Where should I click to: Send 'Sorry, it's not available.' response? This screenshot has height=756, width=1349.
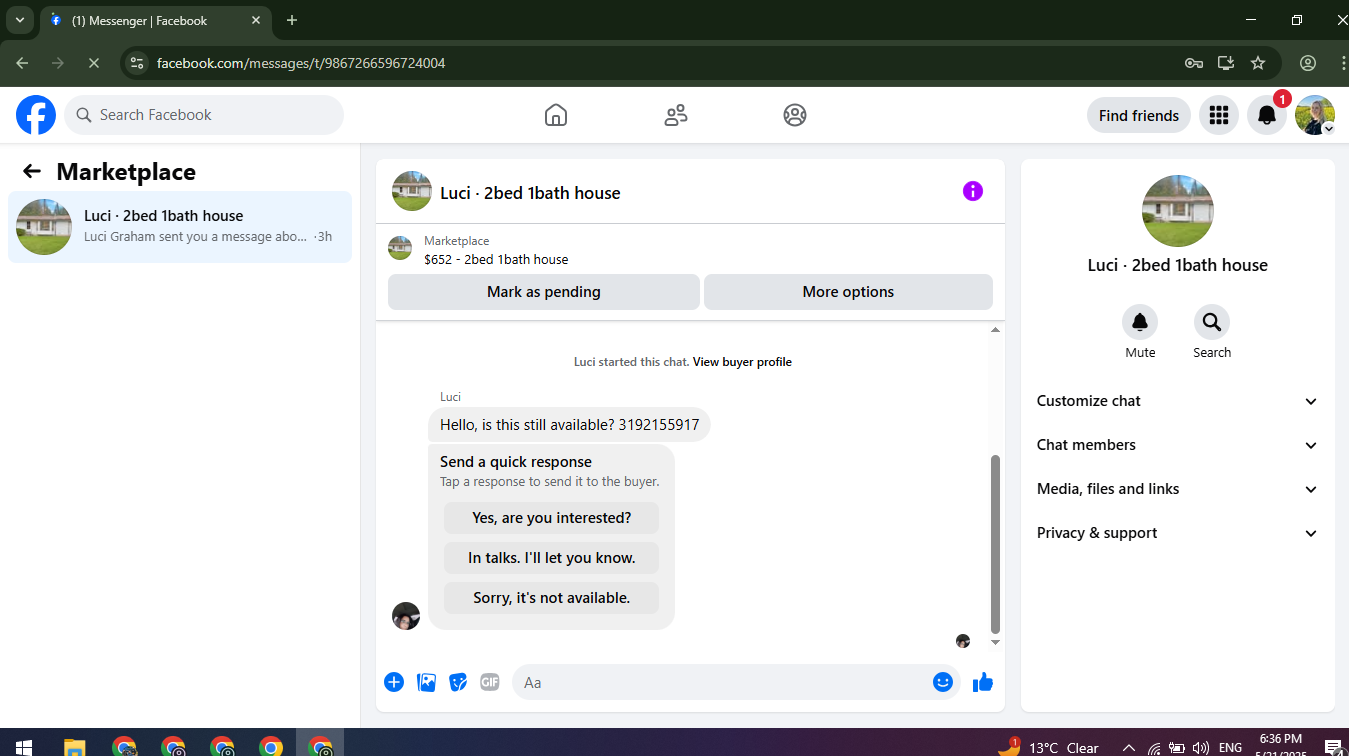point(551,598)
